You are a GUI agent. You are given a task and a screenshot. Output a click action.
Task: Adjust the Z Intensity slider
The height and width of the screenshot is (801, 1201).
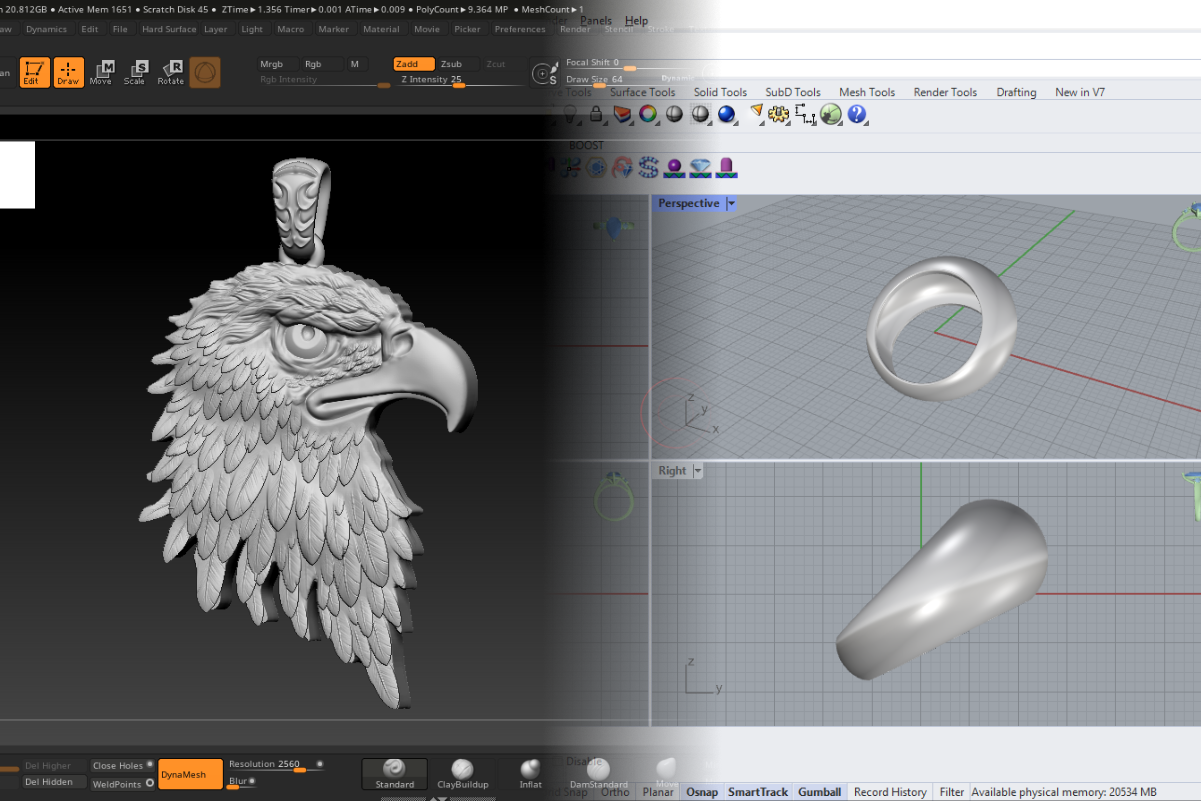tap(459, 84)
